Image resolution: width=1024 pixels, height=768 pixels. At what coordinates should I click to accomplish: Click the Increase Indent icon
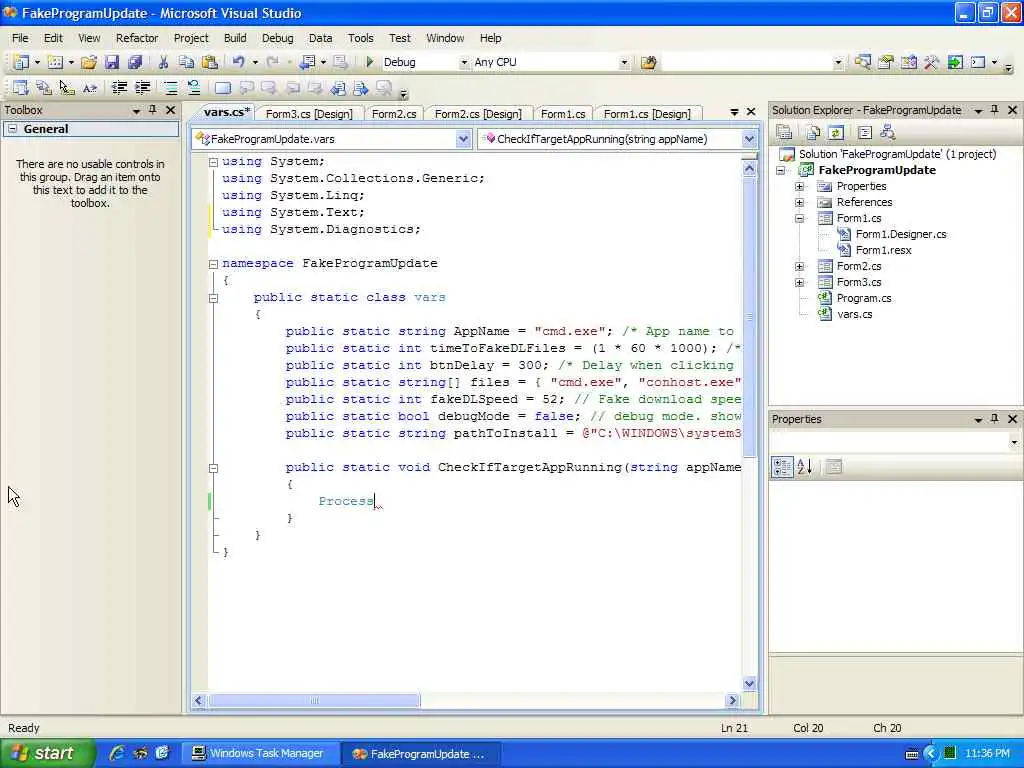point(142,88)
